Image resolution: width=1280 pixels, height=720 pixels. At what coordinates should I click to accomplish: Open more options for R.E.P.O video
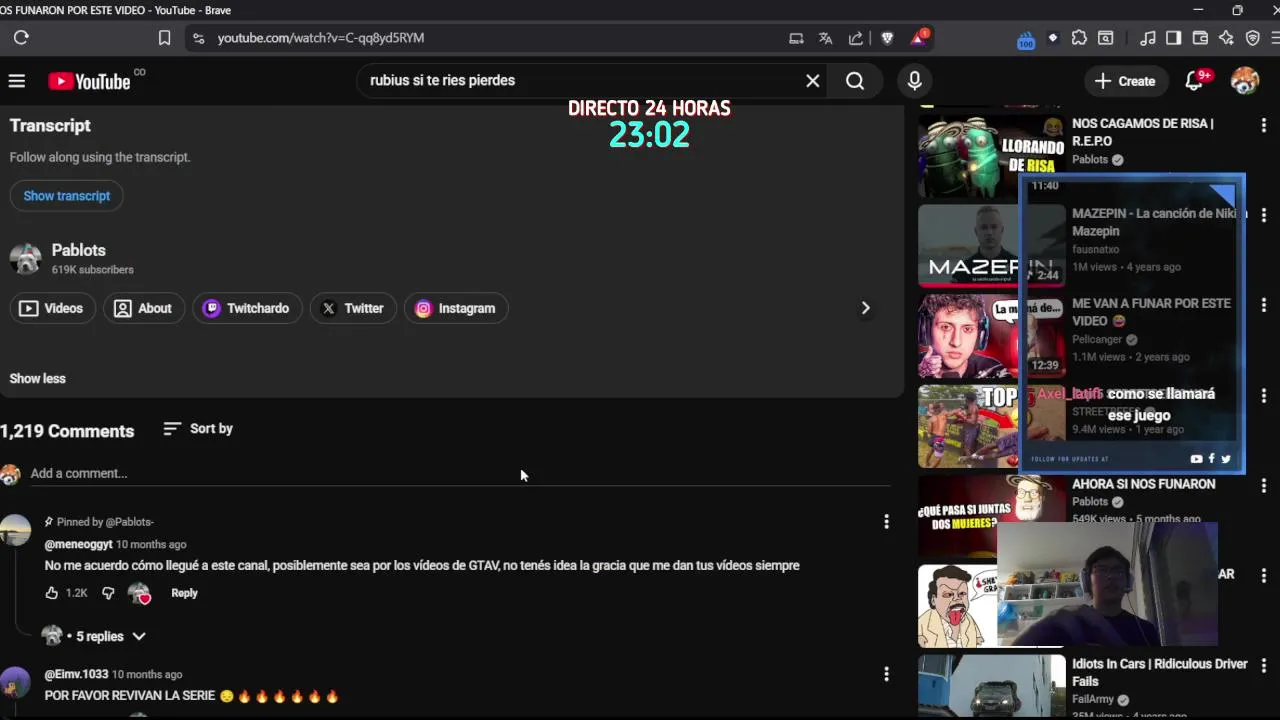pos(1264,125)
